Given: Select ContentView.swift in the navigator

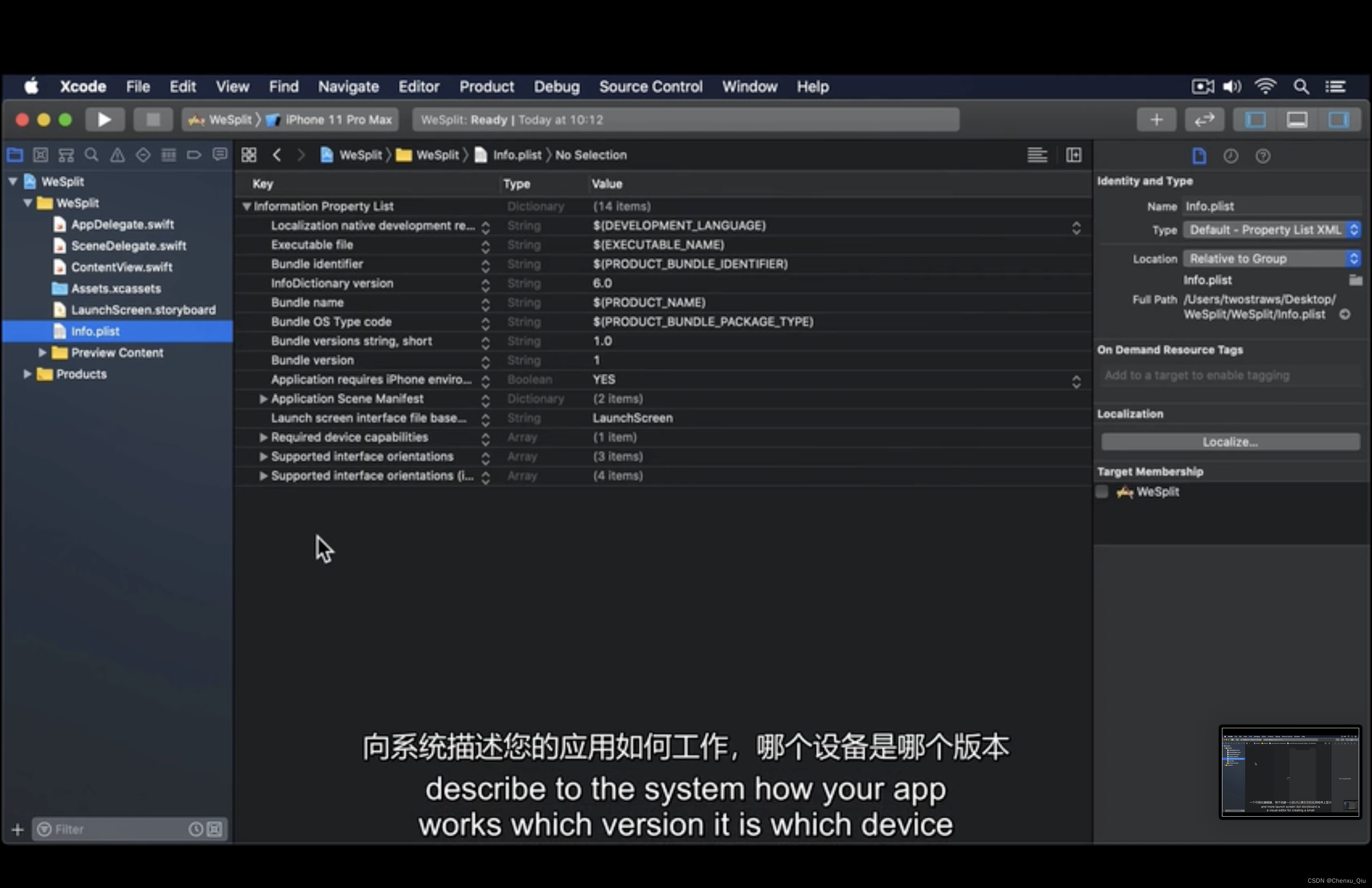Looking at the screenshot, I should click(122, 268).
